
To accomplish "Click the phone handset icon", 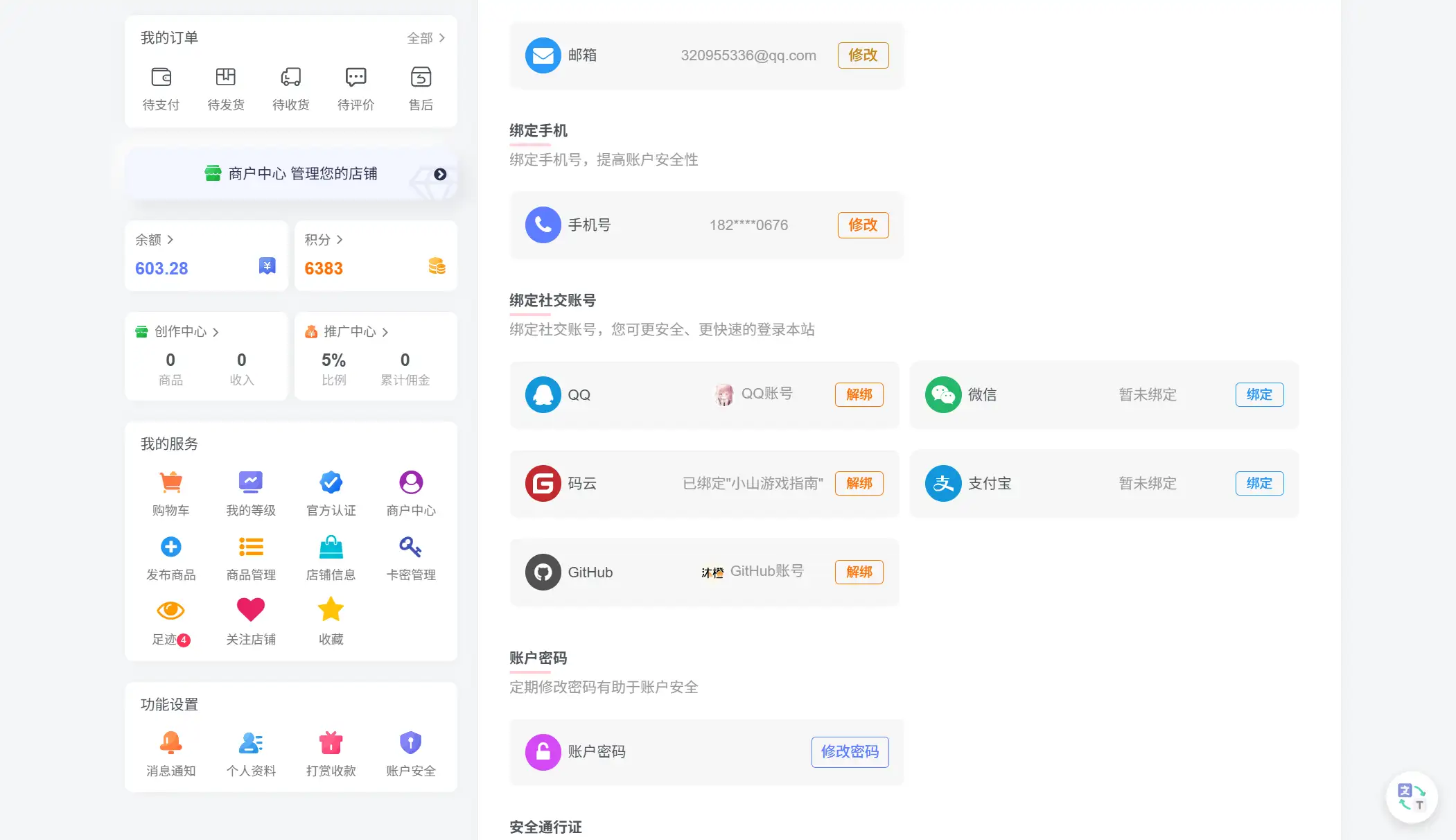I will (x=543, y=225).
